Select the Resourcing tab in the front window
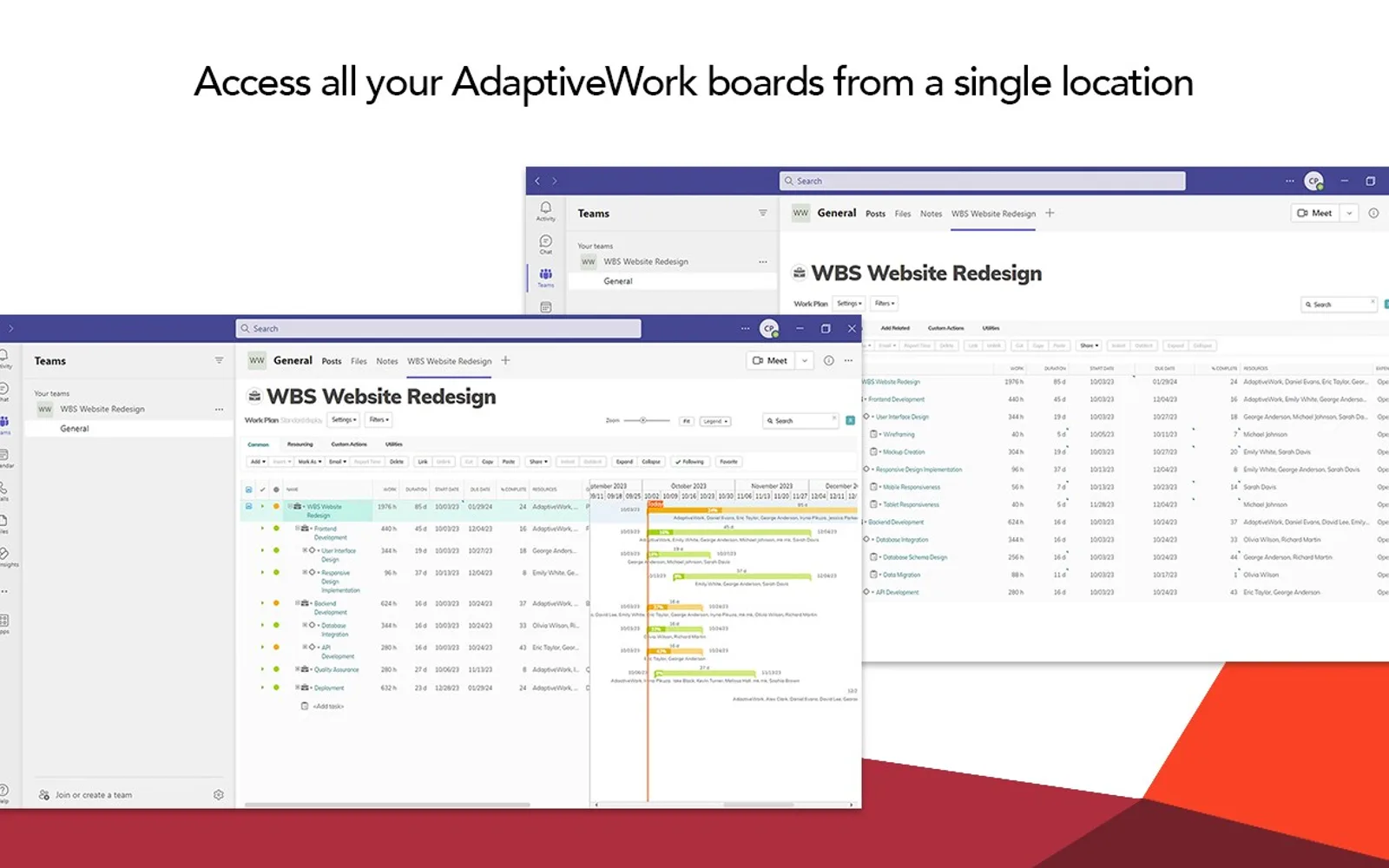This screenshot has height=868, width=1389. (300, 444)
